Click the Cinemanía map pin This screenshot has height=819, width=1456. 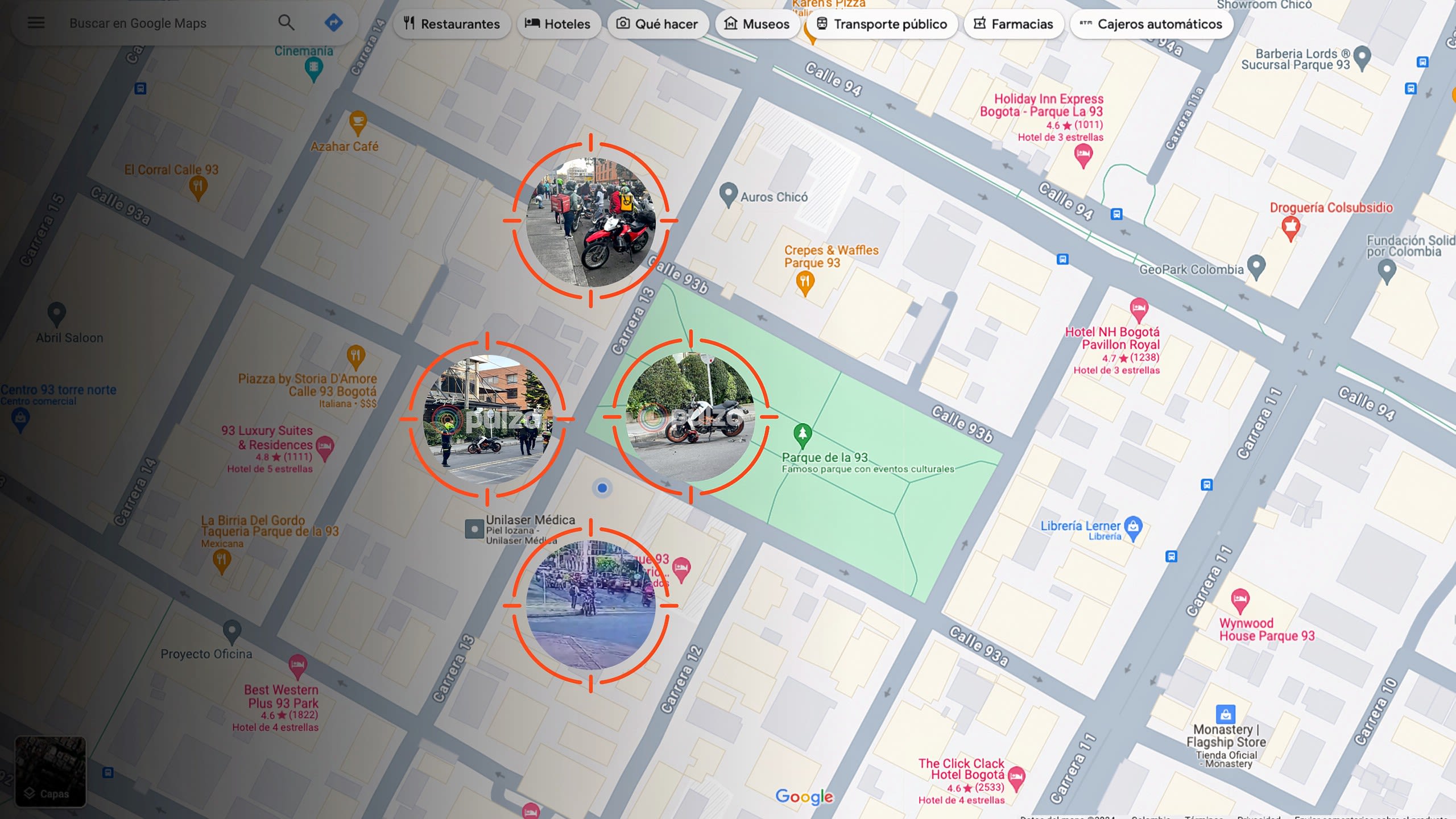314,70
